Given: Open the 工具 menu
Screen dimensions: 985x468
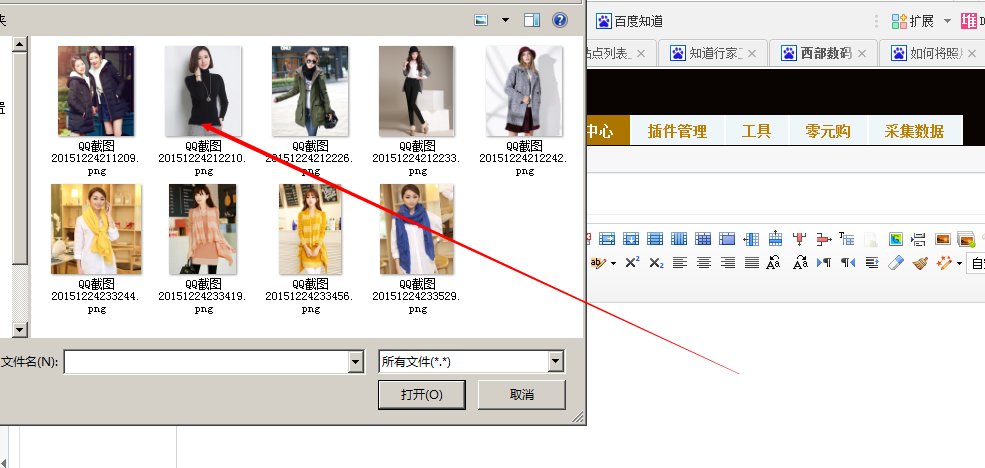Looking at the screenshot, I should point(756,131).
